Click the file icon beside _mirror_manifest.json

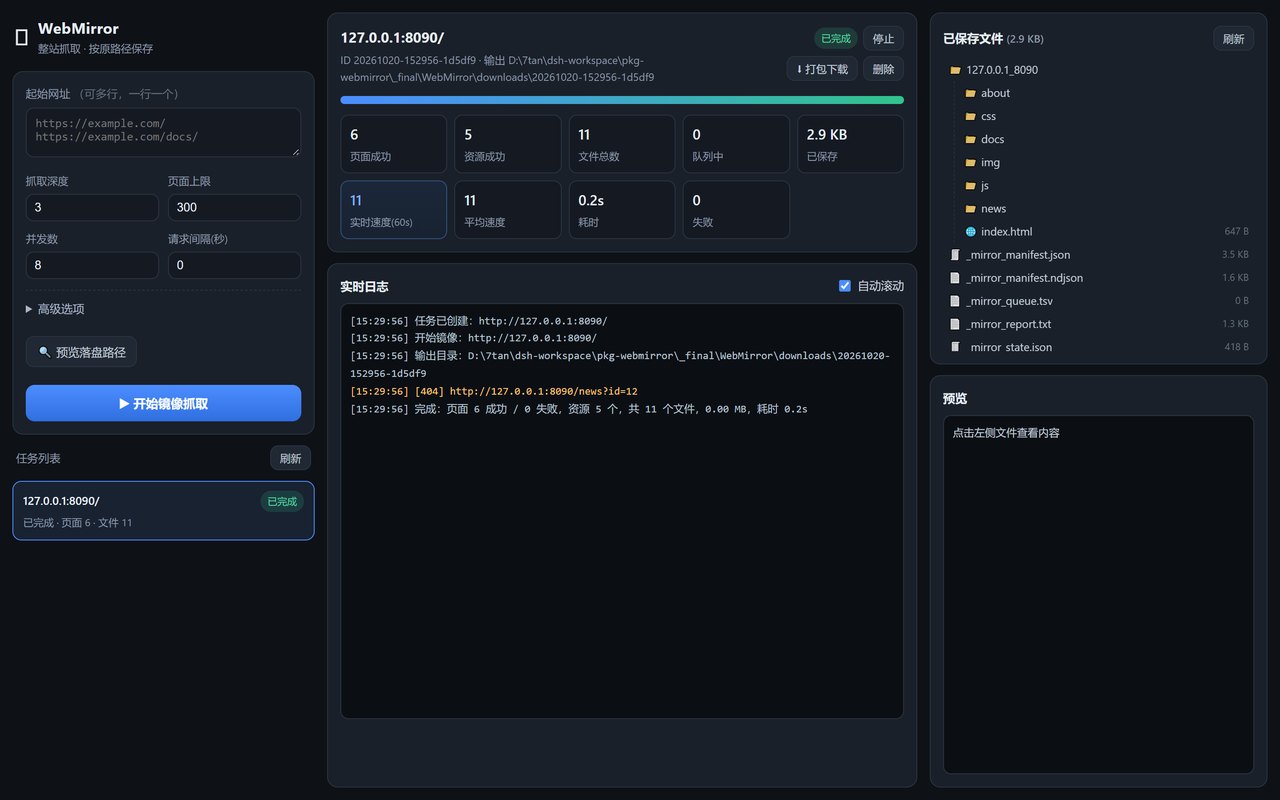pyautogui.click(x=955, y=255)
